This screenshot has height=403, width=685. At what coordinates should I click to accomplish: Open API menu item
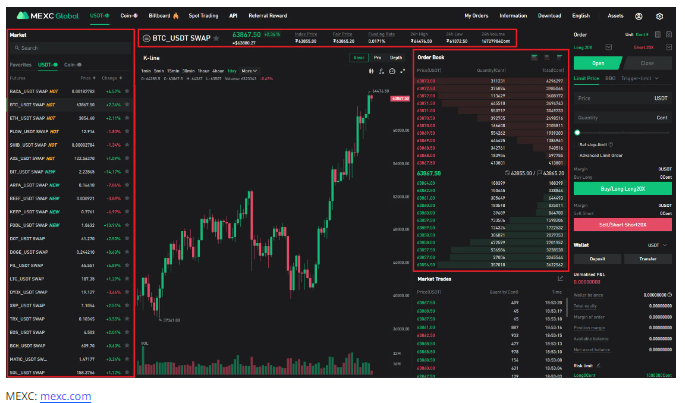(233, 16)
